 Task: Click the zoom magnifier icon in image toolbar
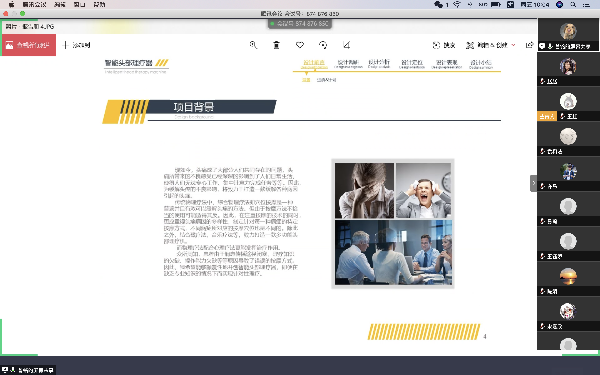tap(253, 45)
